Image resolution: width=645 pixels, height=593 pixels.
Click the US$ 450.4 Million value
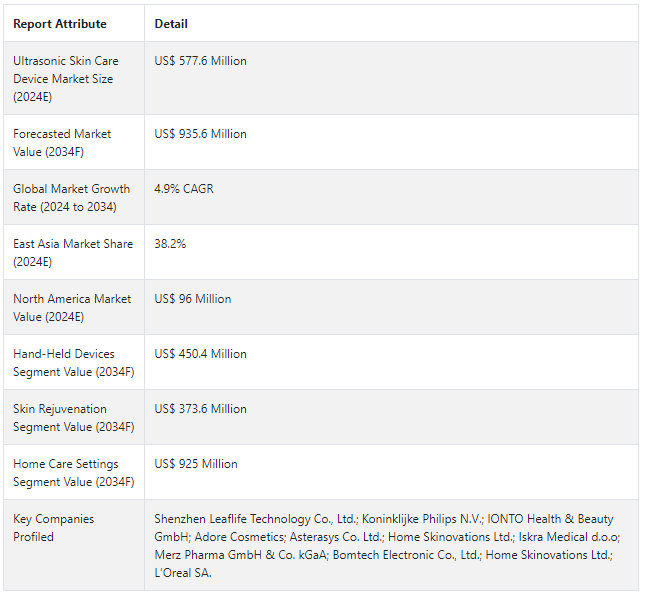200,354
